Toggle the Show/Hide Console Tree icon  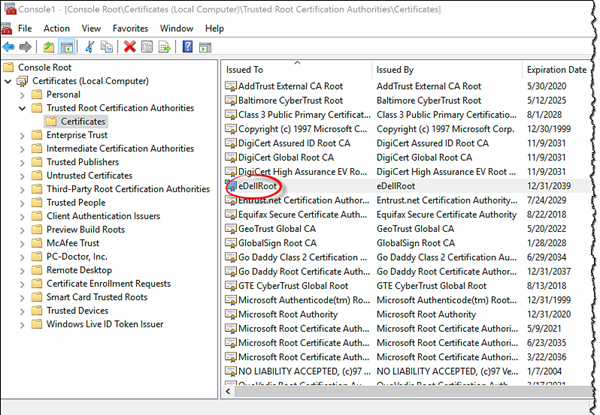click(x=67, y=47)
